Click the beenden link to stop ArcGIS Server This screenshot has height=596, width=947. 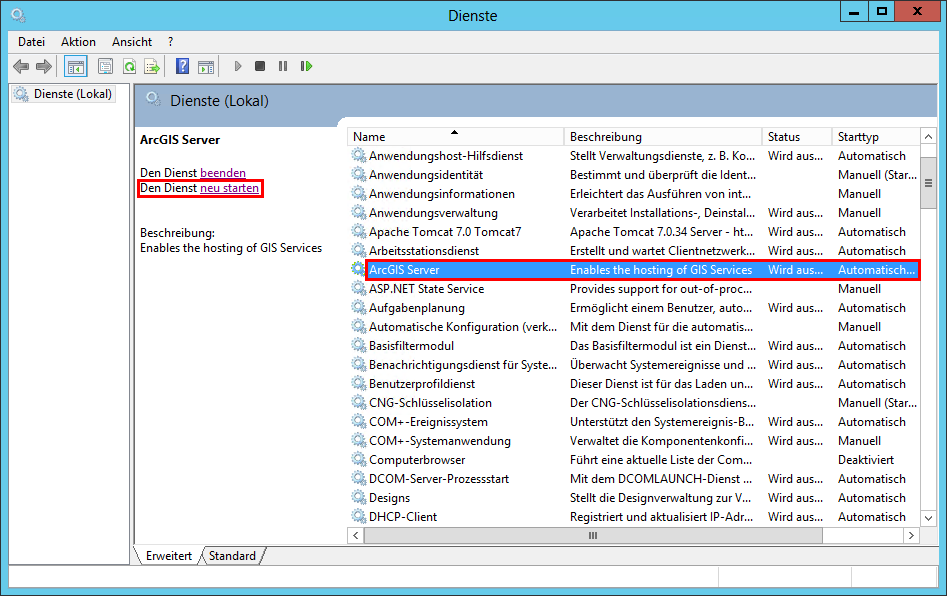click(221, 172)
